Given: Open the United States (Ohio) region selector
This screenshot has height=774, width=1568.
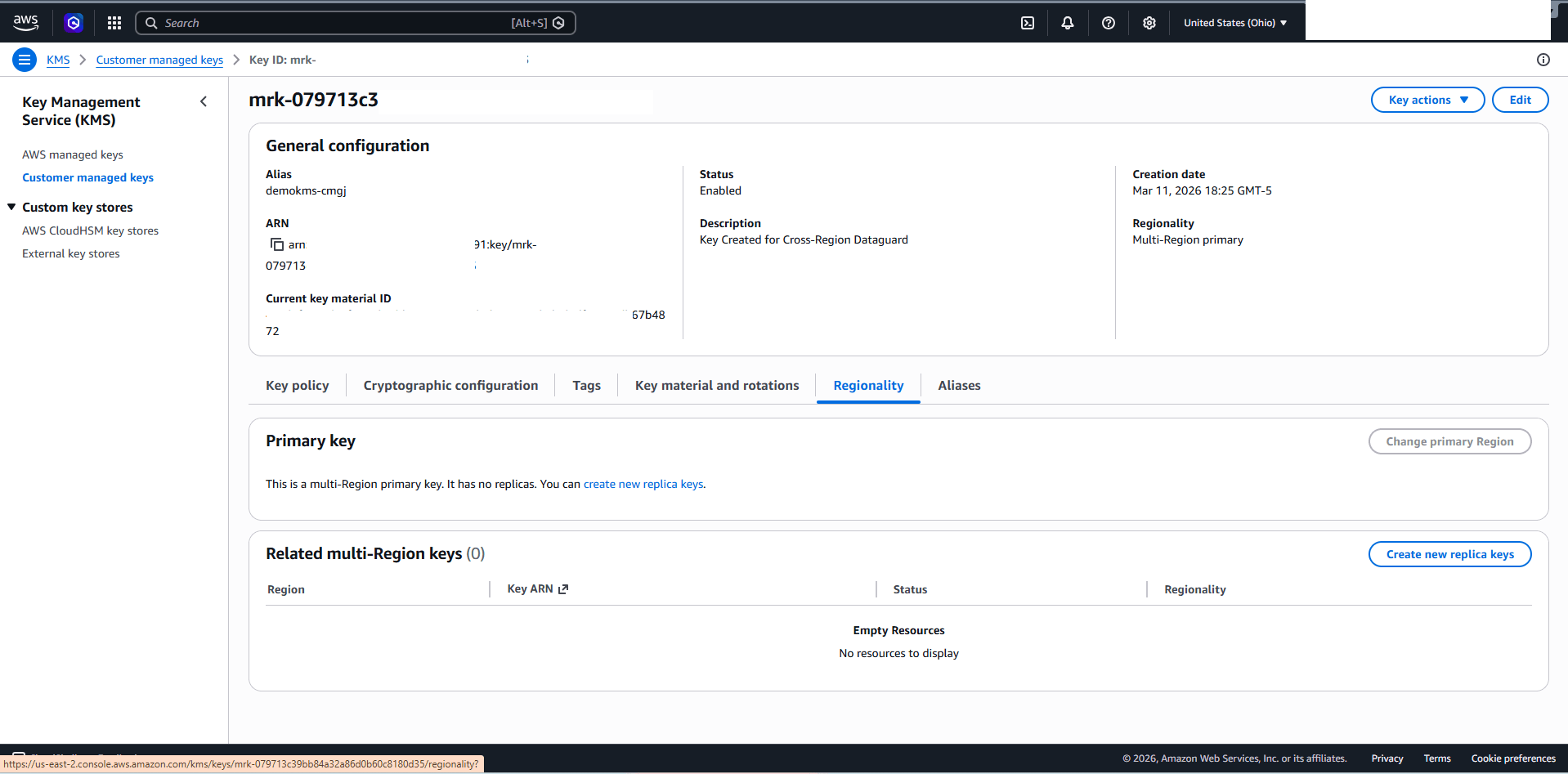Looking at the screenshot, I should pos(1234,22).
